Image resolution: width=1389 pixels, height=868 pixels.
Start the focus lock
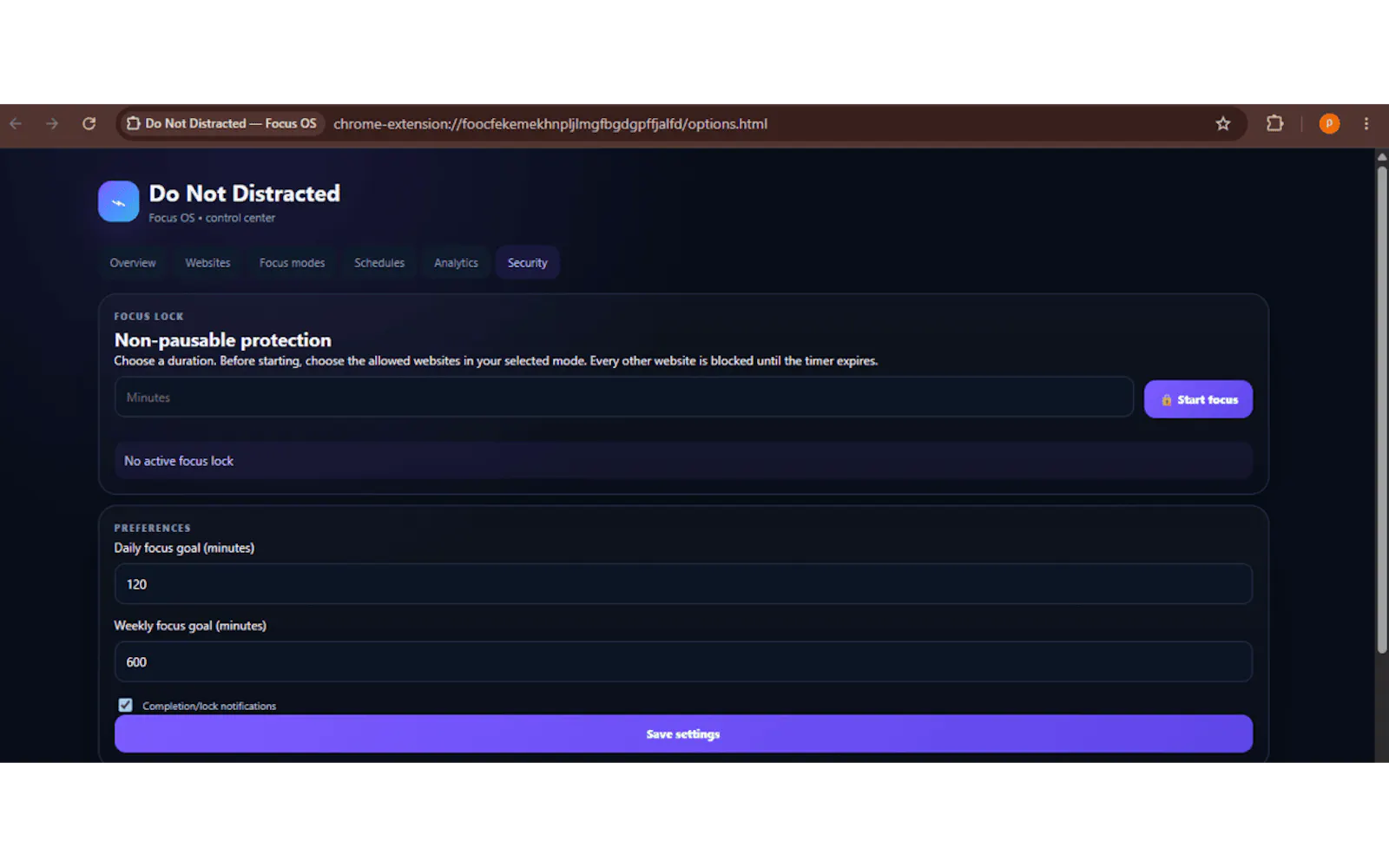[x=1198, y=399]
